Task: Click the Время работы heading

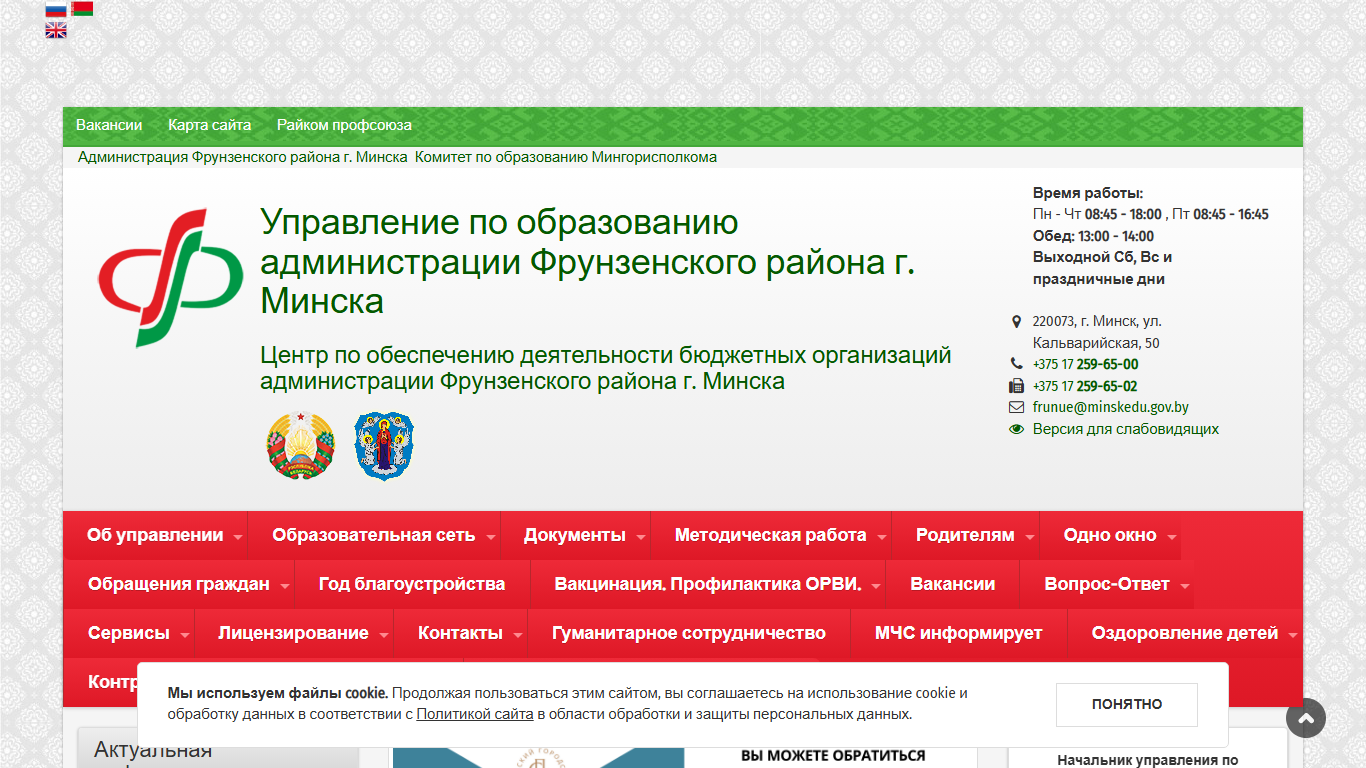Action: (1088, 193)
